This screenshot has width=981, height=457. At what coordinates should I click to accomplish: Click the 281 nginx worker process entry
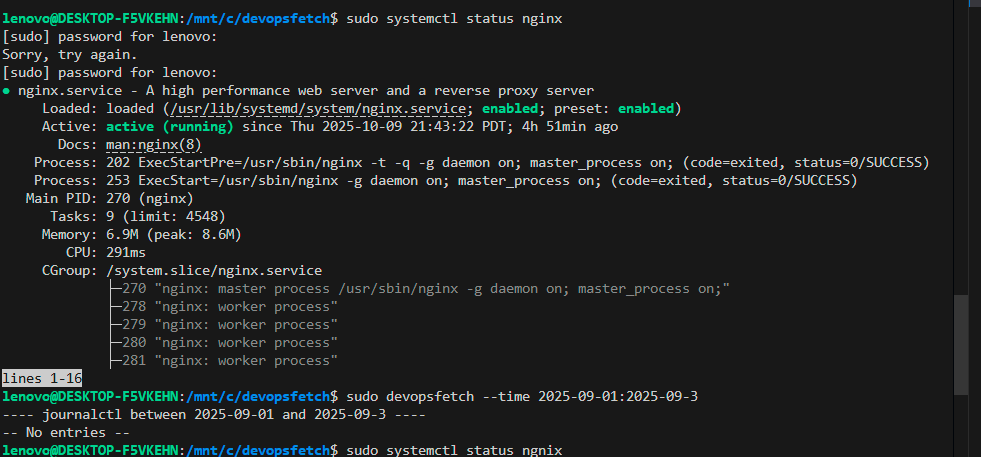click(230, 361)
